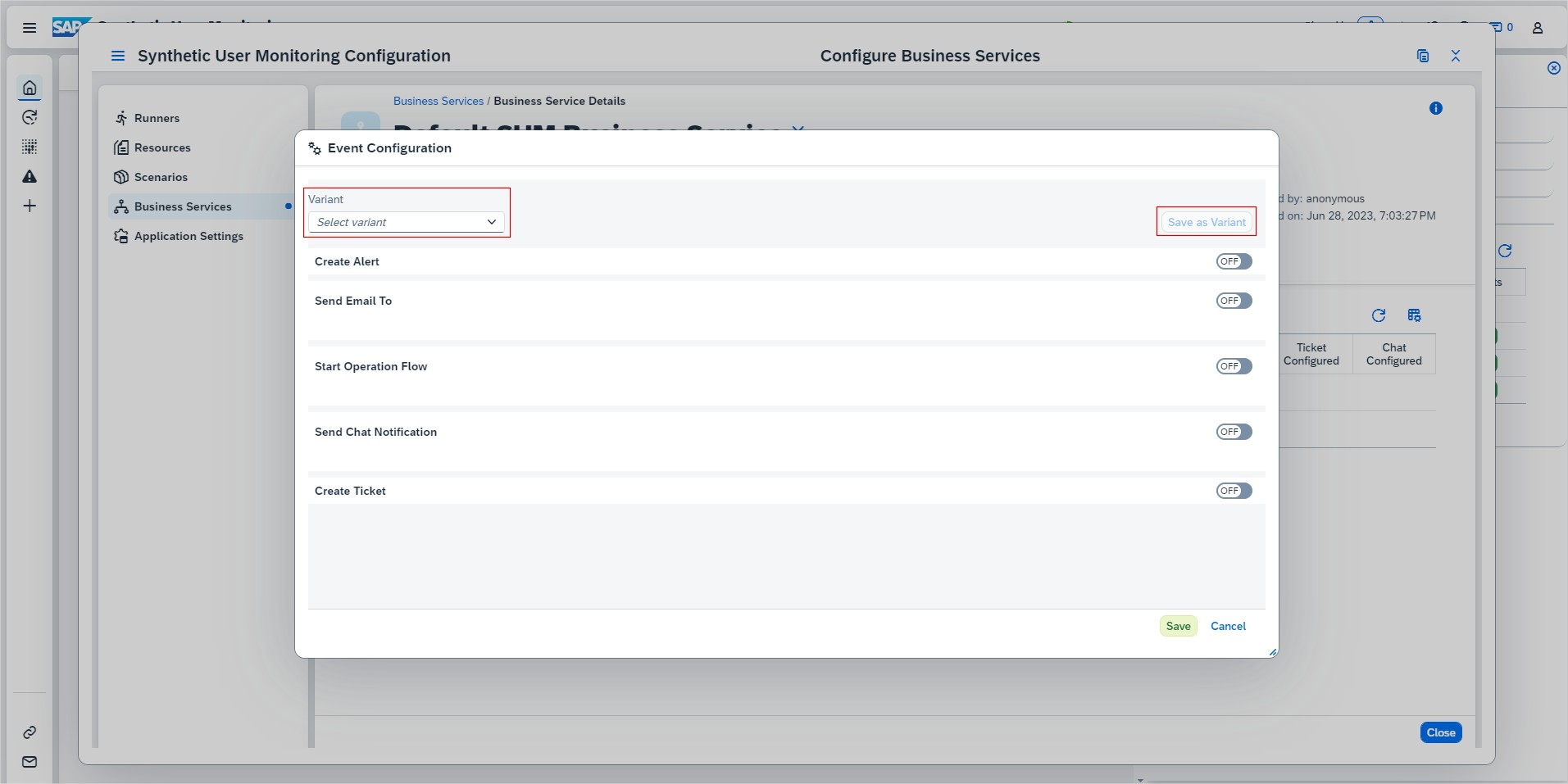Turn on Send Email To toggle
Screen dimensions: 1568x784
coord(1234,301)
